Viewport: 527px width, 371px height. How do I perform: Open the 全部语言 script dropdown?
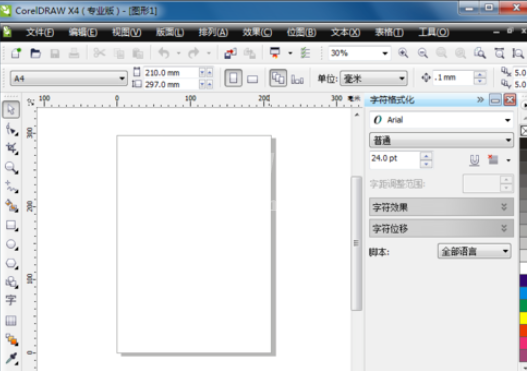tap(474, 251)
